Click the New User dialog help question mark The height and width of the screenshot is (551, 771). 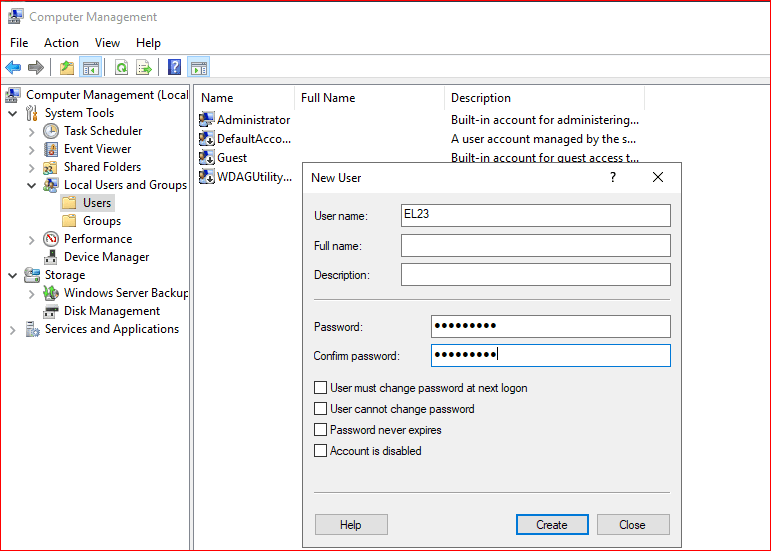(613, 177)
